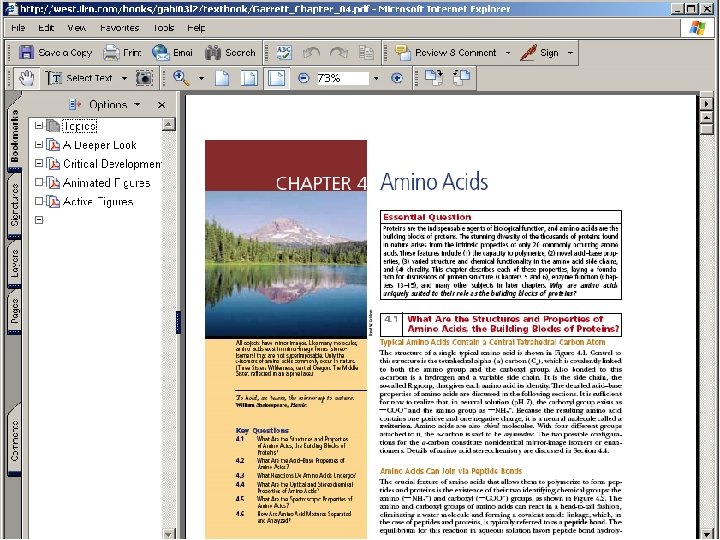The image size is (720, 540).
Task: Click the Fit Width page icon
Action: tap(276, 79)
